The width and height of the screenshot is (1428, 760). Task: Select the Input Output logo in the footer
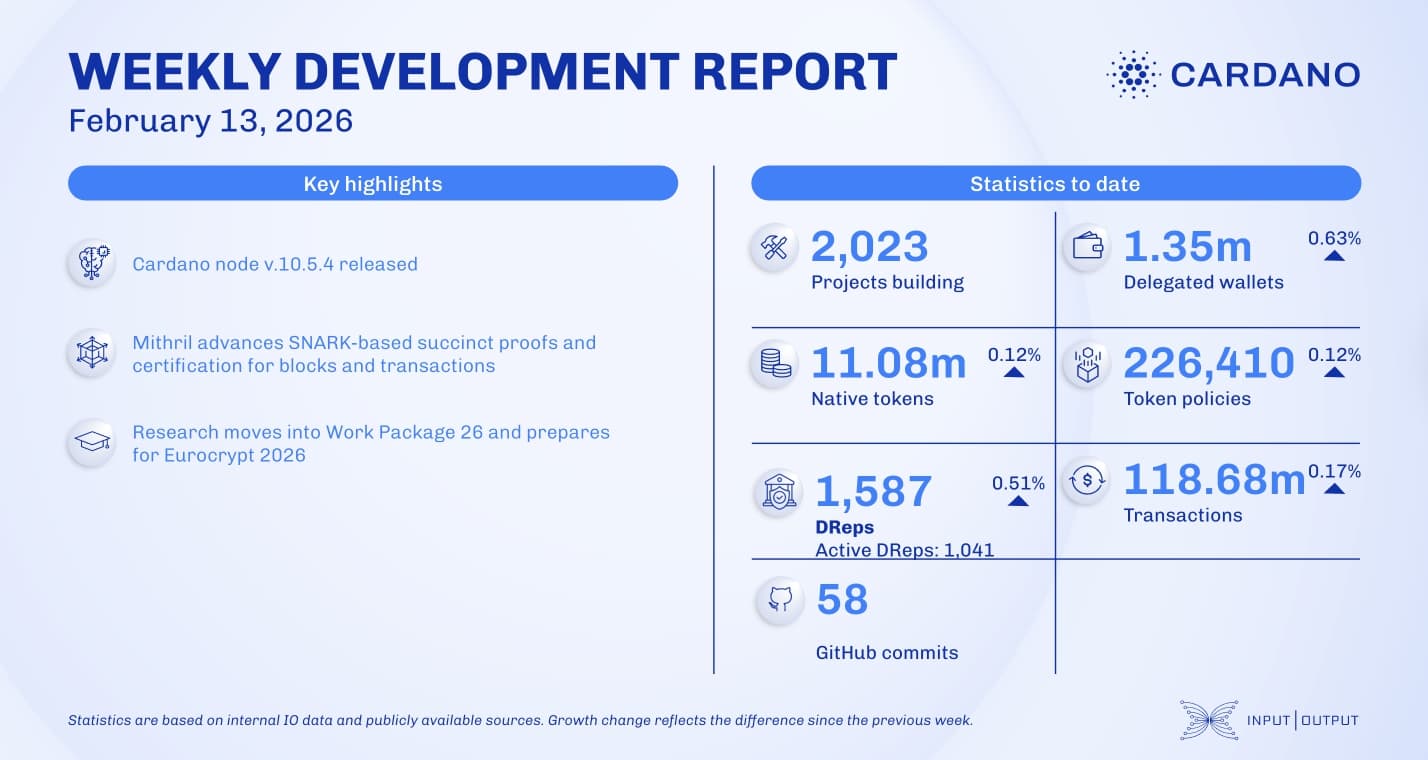[1270, 720]
